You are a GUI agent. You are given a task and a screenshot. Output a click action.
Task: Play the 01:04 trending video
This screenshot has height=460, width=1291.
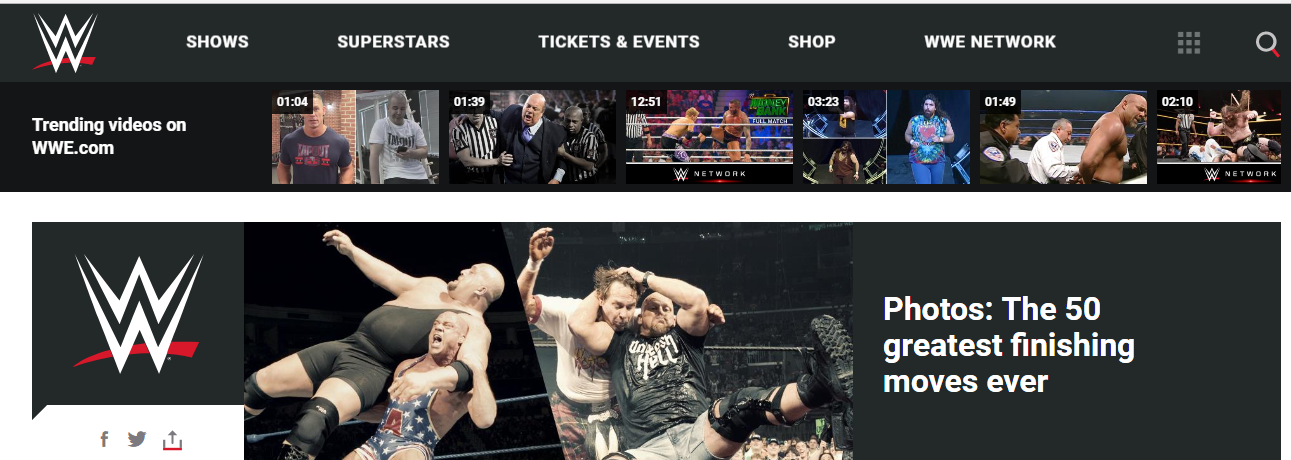(356, 137)
